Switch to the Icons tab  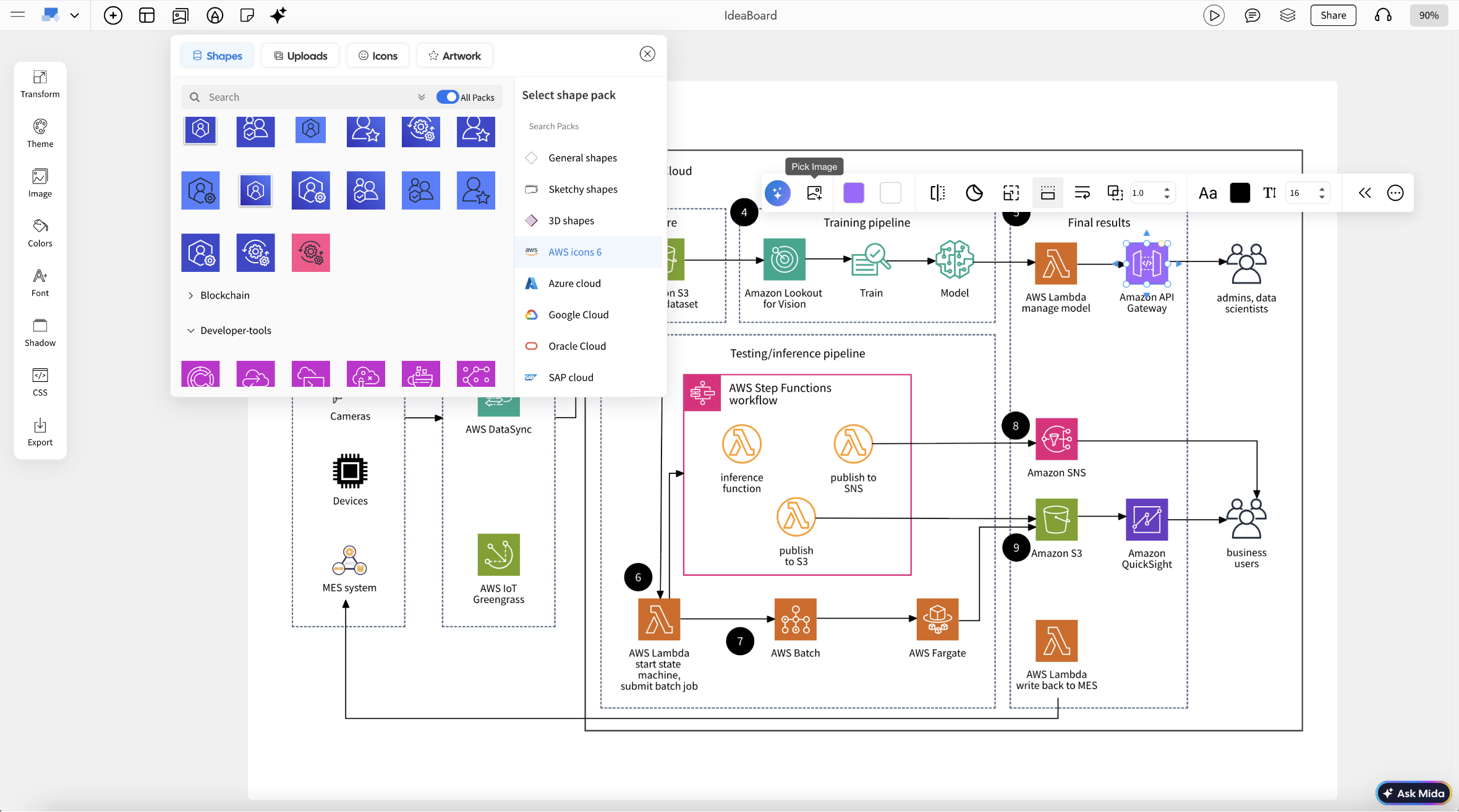378,56
